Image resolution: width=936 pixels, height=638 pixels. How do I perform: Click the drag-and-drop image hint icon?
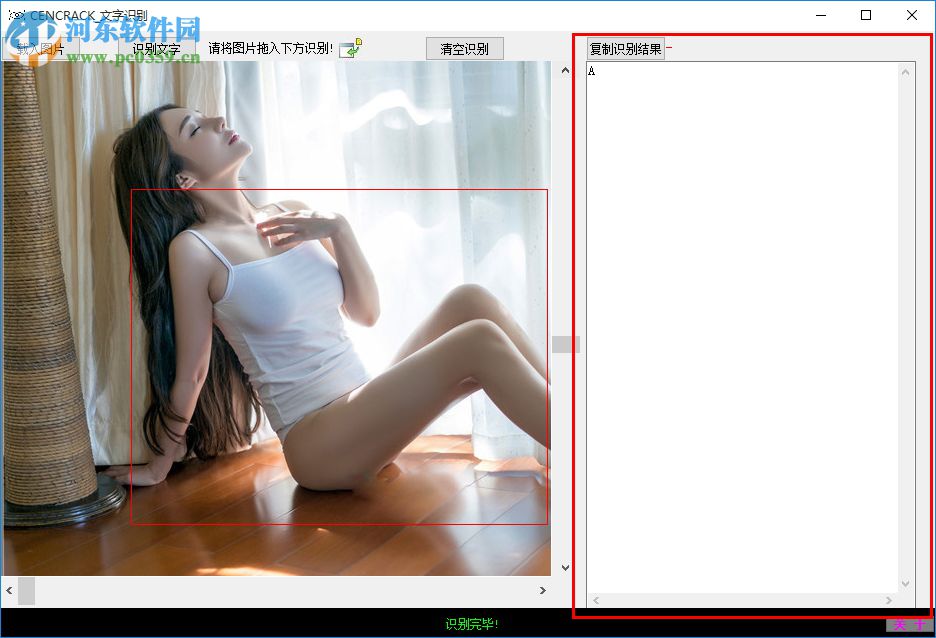pos(348,48)
